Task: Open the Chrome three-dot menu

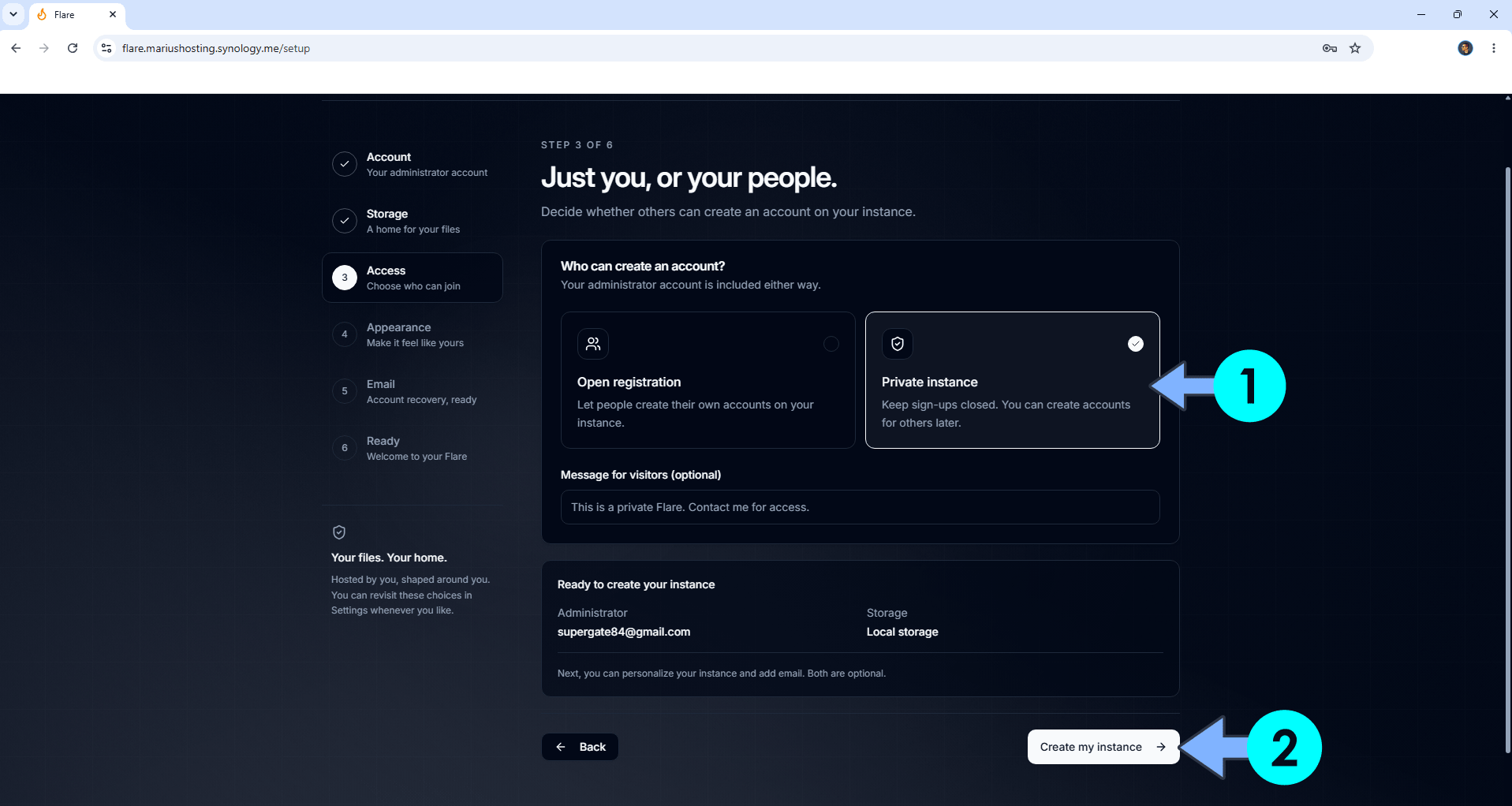Action: (1494, 48)
